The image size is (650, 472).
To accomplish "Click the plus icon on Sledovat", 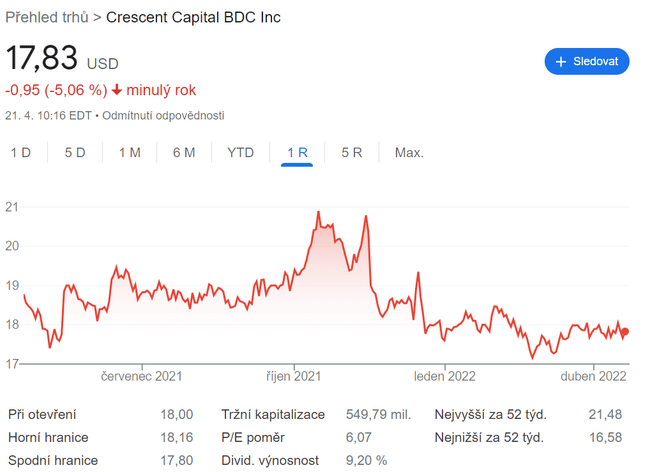I will (x=561, y=61).
